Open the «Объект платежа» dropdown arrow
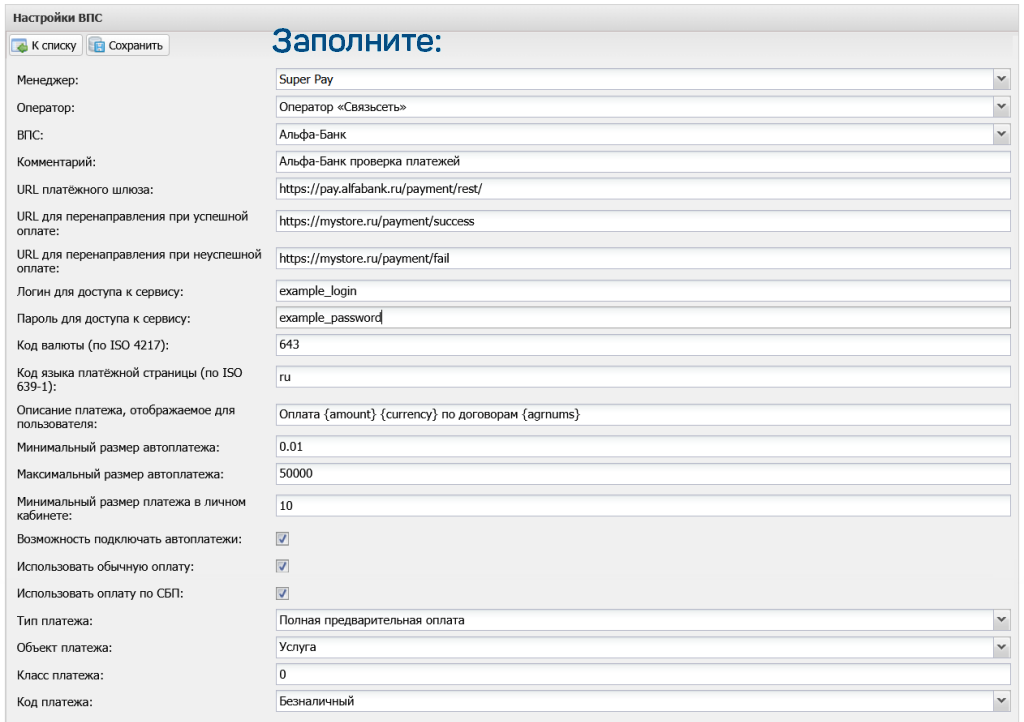 (1002, 647)
